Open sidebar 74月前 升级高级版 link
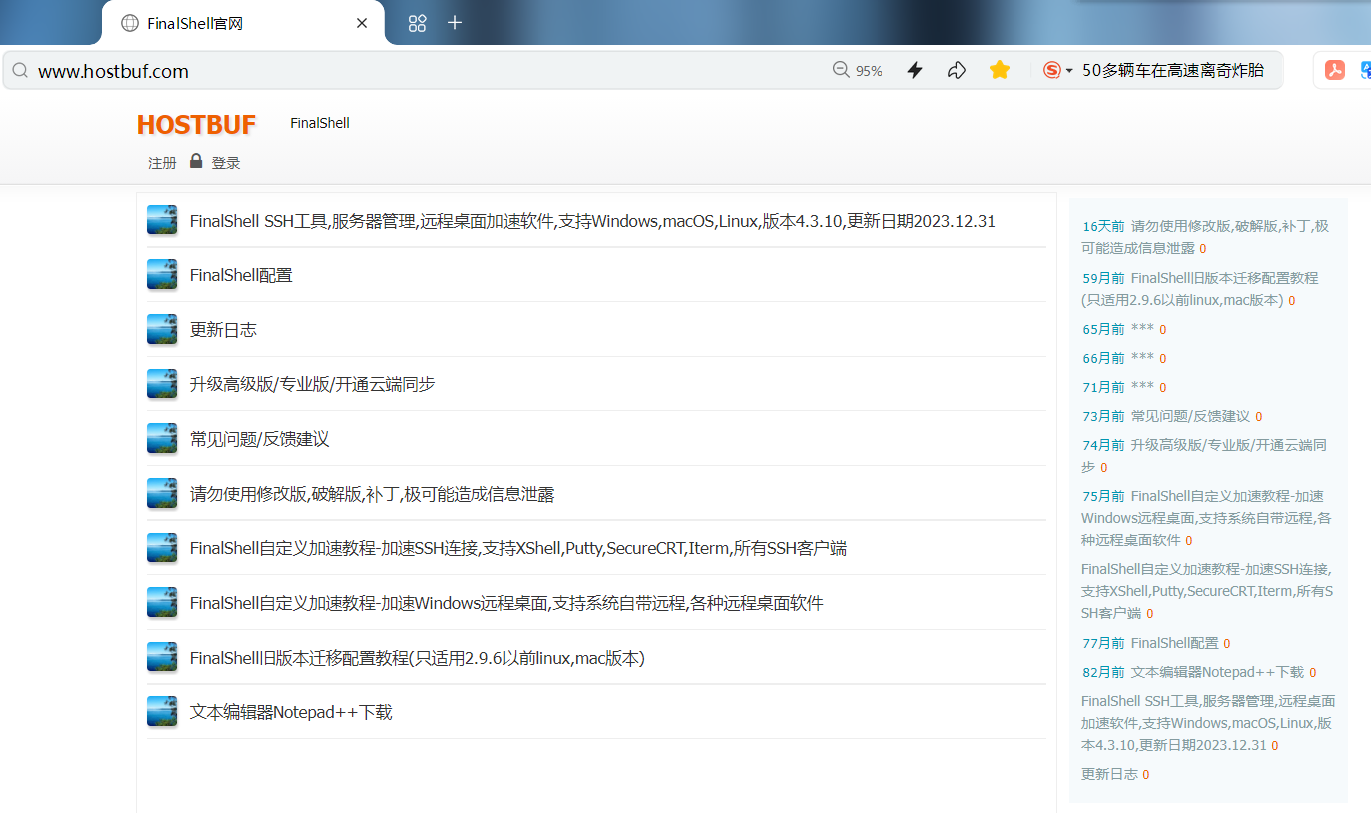 (x=1204, y=456)
